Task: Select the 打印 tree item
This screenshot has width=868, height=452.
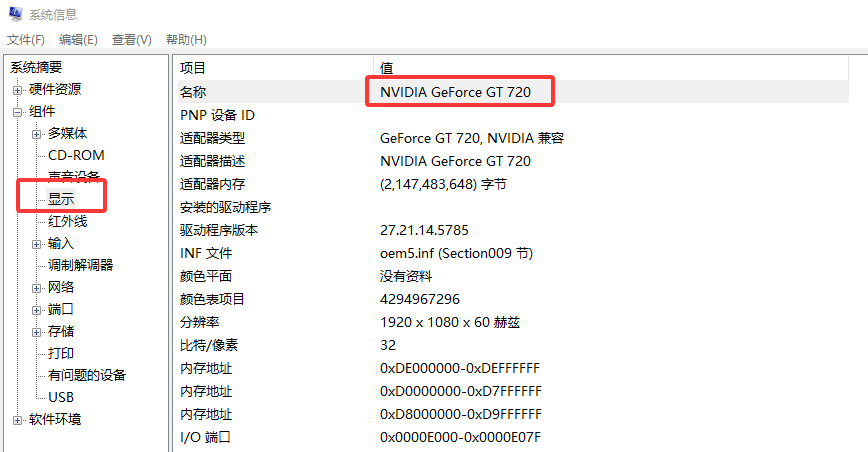Action: (x=61, y=353)
